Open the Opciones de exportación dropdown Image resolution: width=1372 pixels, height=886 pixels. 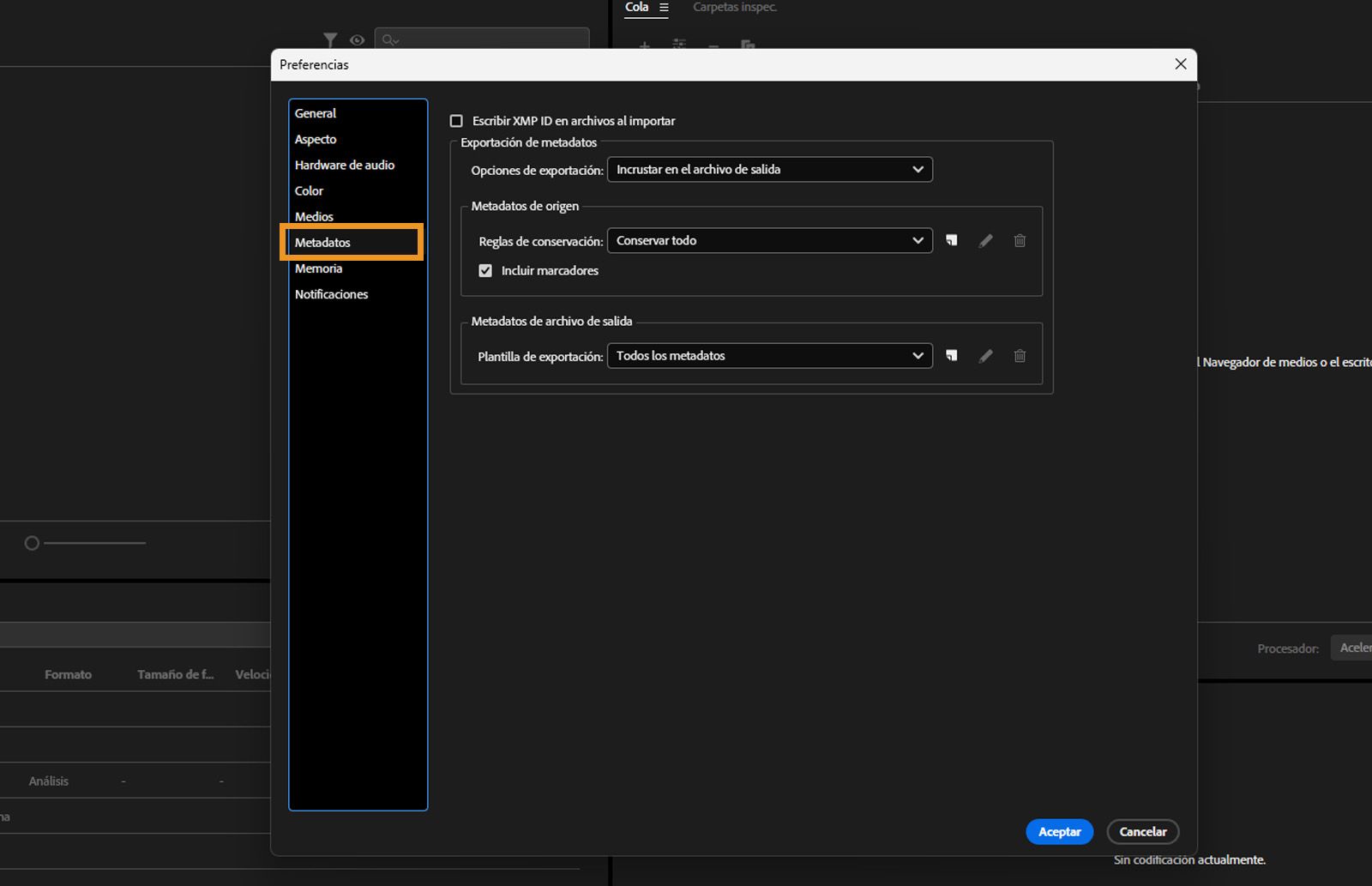(x=770, y=170)
